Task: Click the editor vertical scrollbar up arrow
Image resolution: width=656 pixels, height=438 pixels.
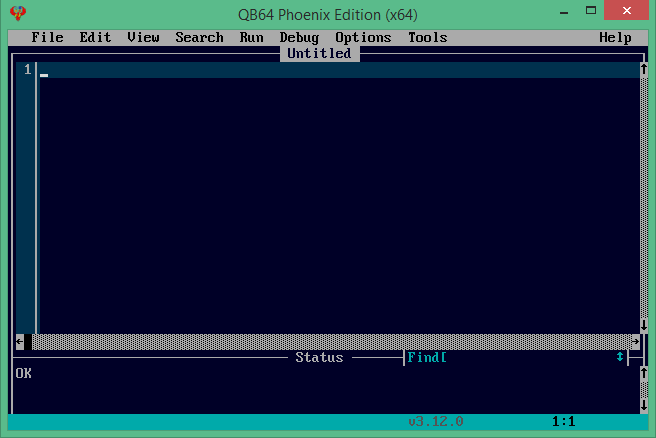Action: click(644, 69)
